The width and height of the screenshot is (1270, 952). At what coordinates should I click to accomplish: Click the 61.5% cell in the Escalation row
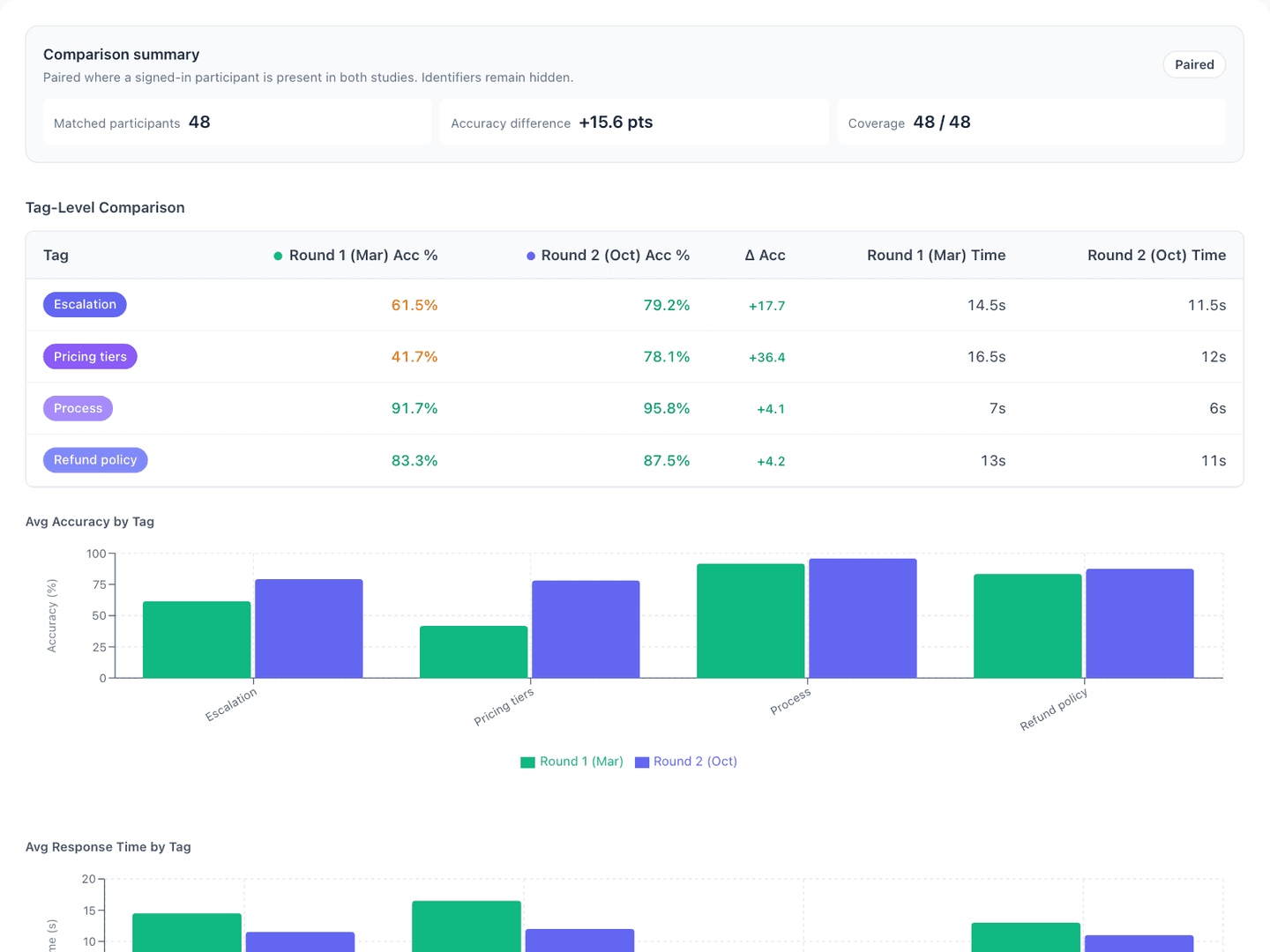[x=415, y=305]
